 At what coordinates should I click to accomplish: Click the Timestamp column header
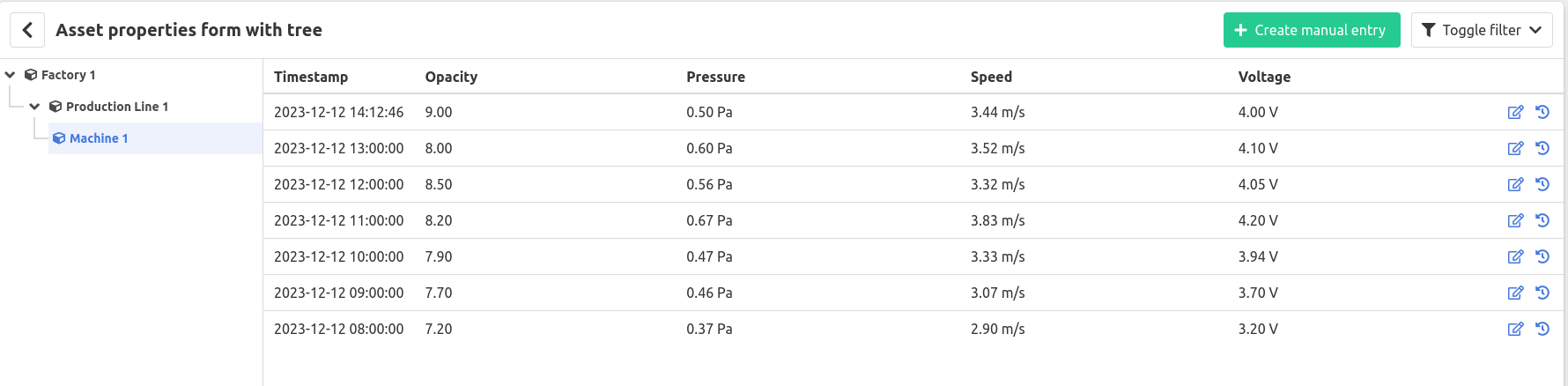311,77
